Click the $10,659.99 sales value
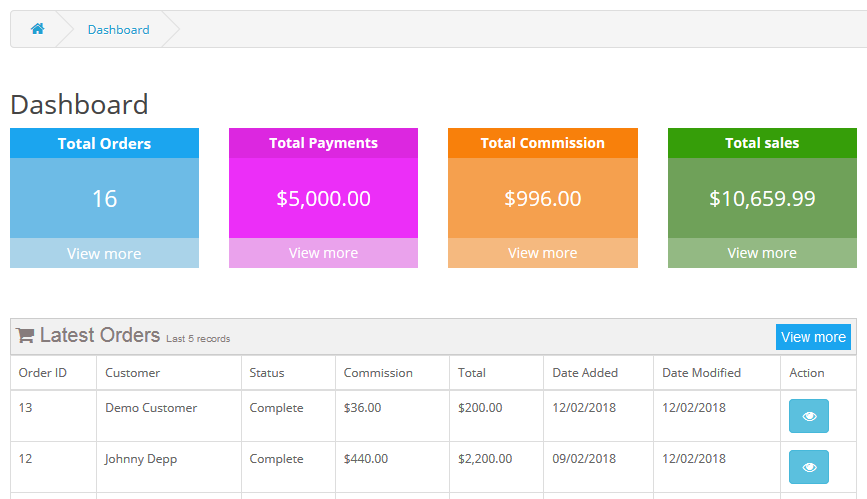The height and width of the screenshot is (499, 867). pos(762,199)
